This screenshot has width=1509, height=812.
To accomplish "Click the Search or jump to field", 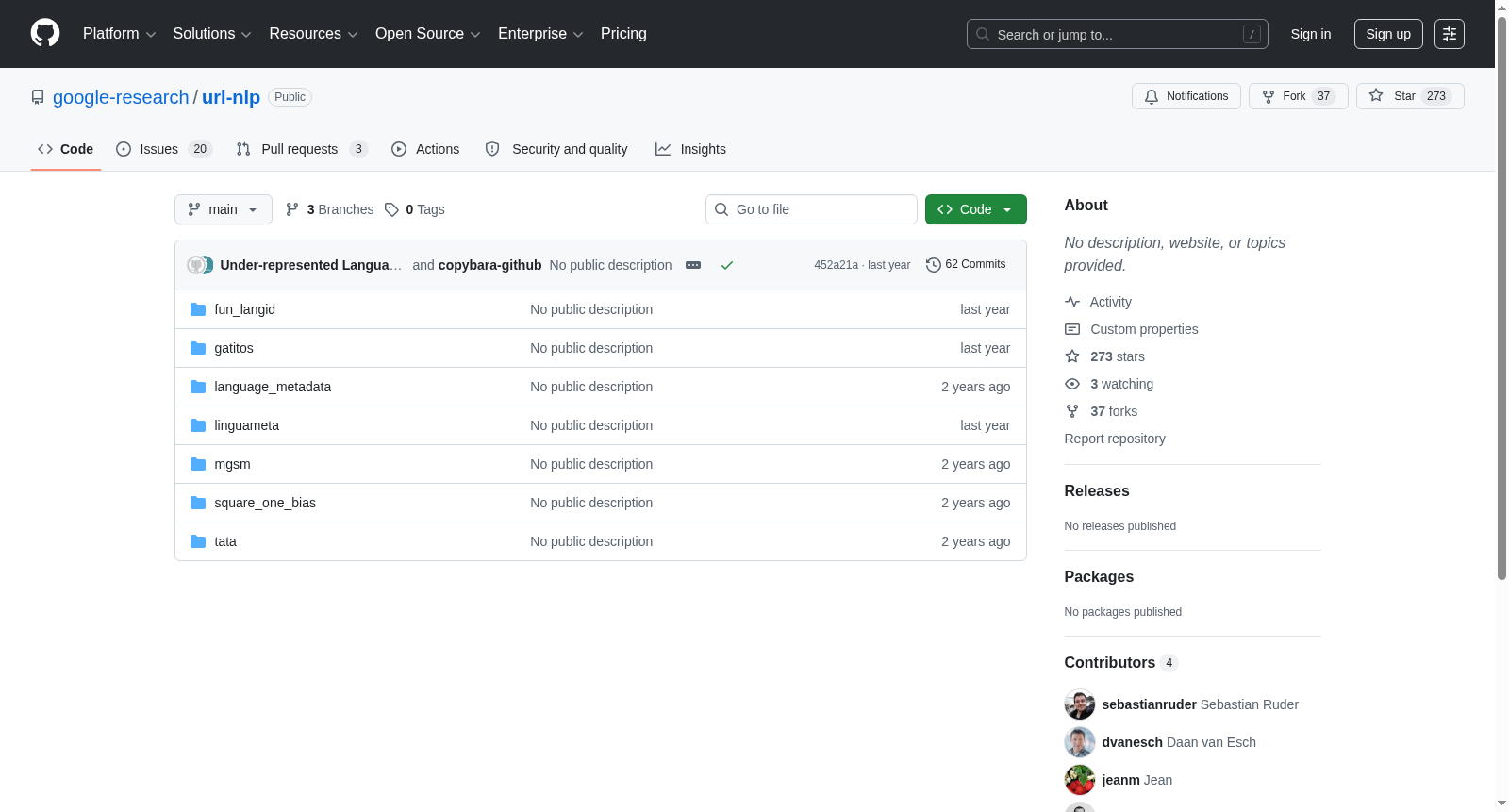I will [x=1118, y=34].
